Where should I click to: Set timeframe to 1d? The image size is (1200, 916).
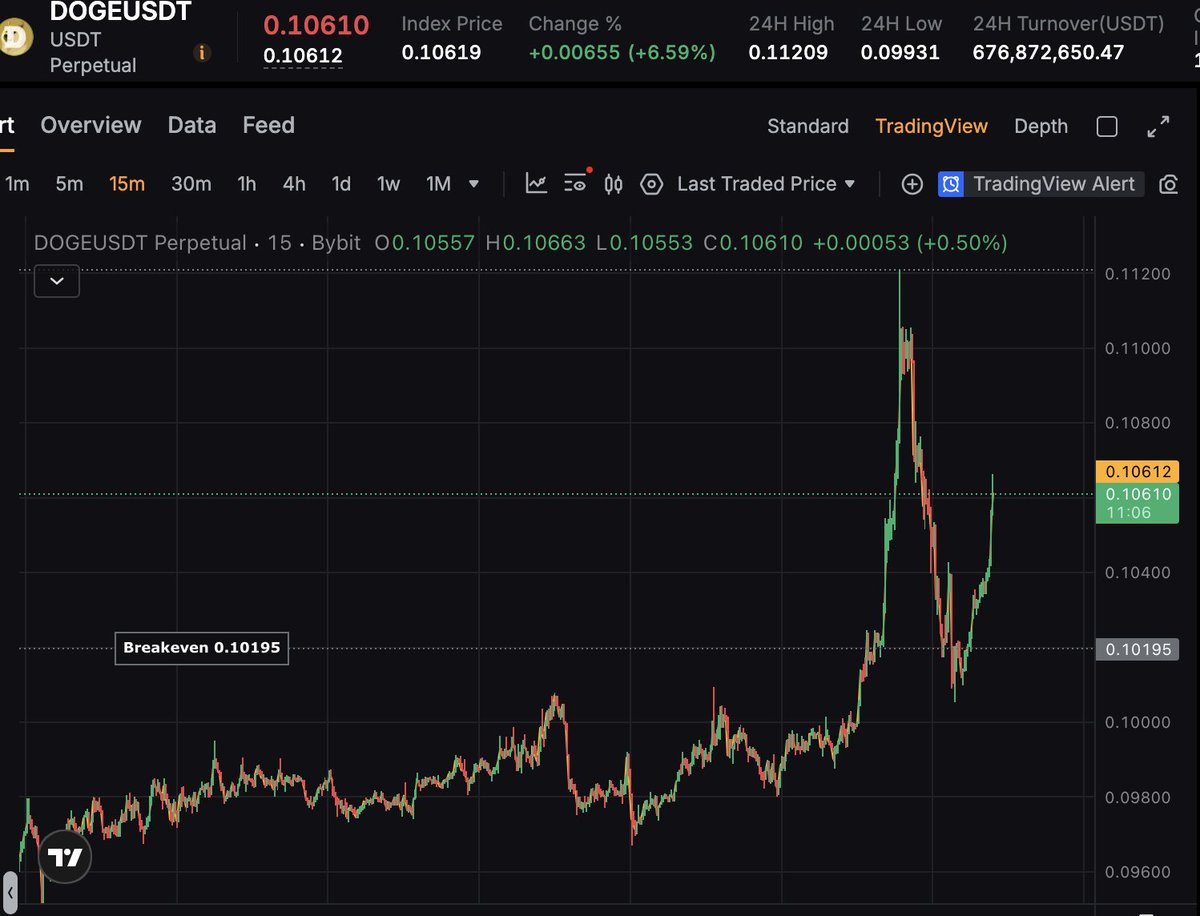[341, 184]
